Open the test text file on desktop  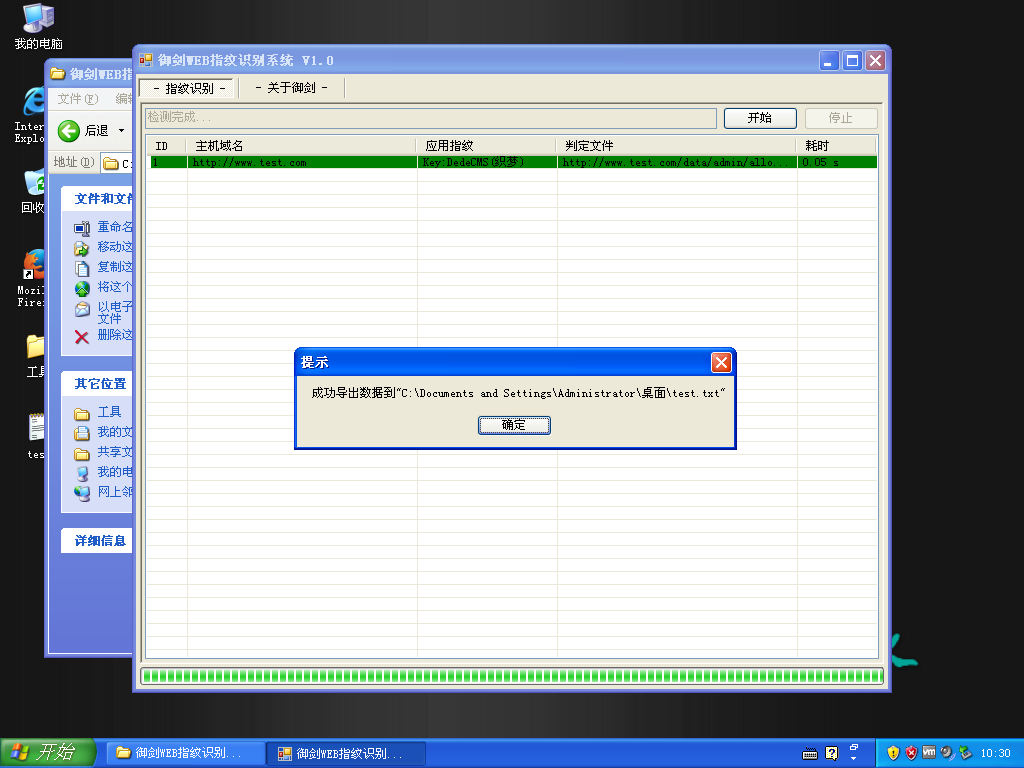coord(35,436)
